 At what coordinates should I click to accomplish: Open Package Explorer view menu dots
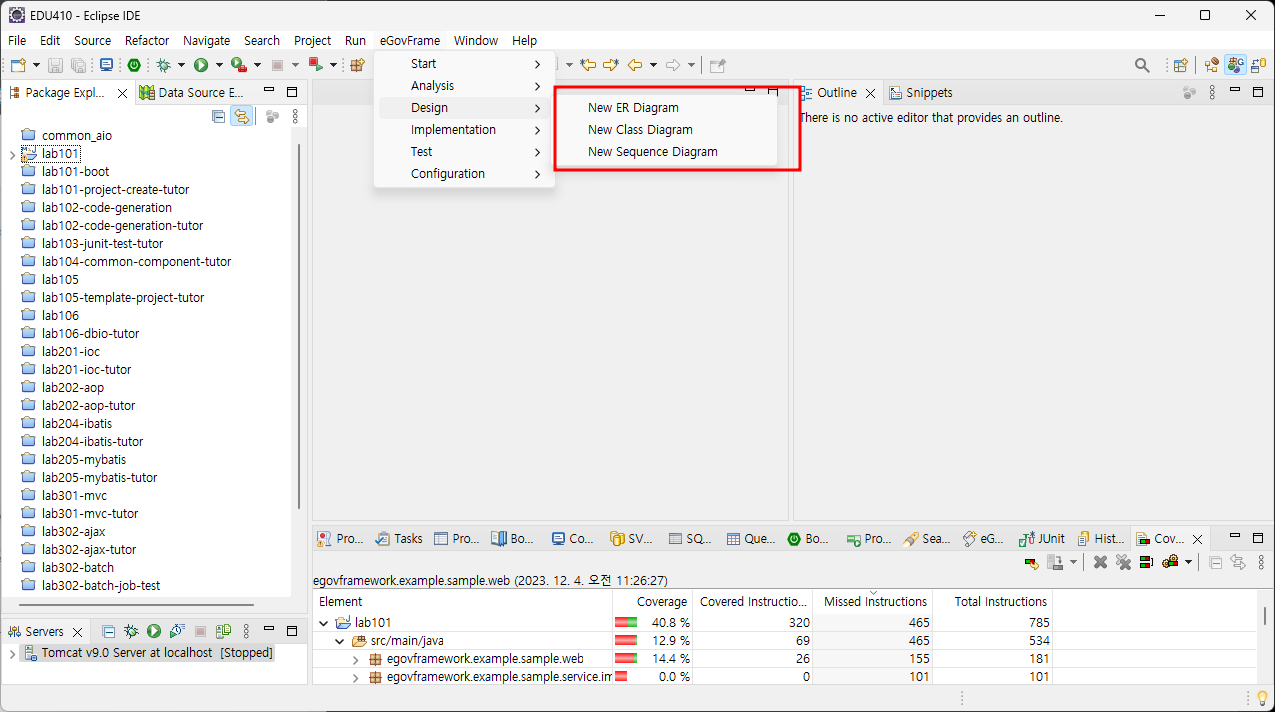pyautogui.click(x=295, y=116)
